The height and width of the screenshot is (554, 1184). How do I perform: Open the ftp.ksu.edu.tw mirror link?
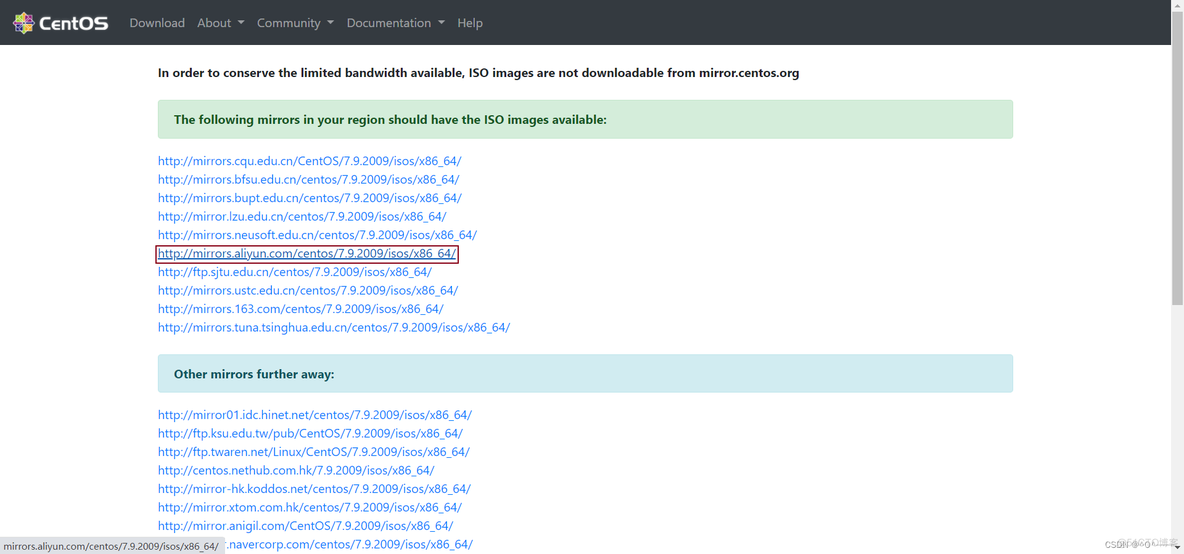coord(310,433)
